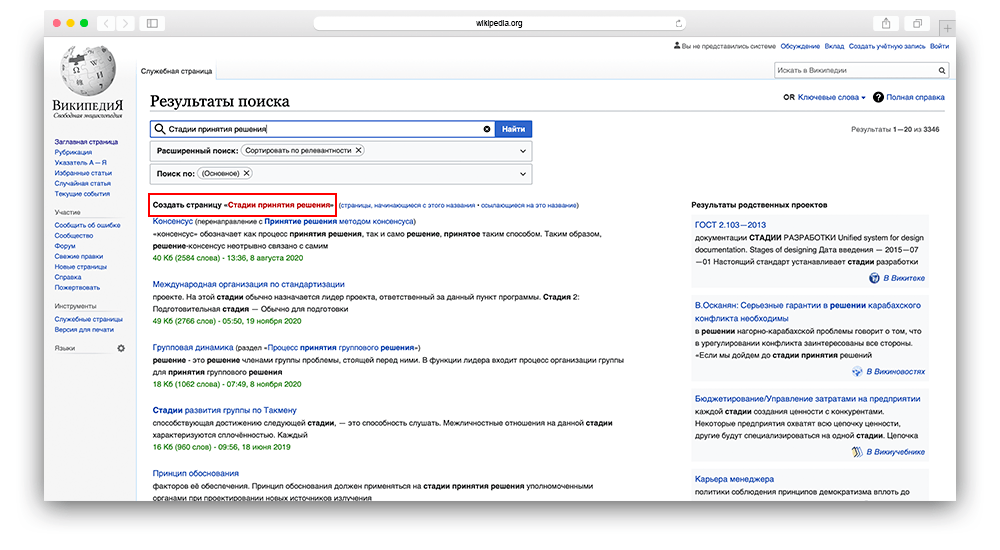Open 'Случайная статья' in sidebar
The height and width of the screenshot is (550, 1000).
(83, 183)
